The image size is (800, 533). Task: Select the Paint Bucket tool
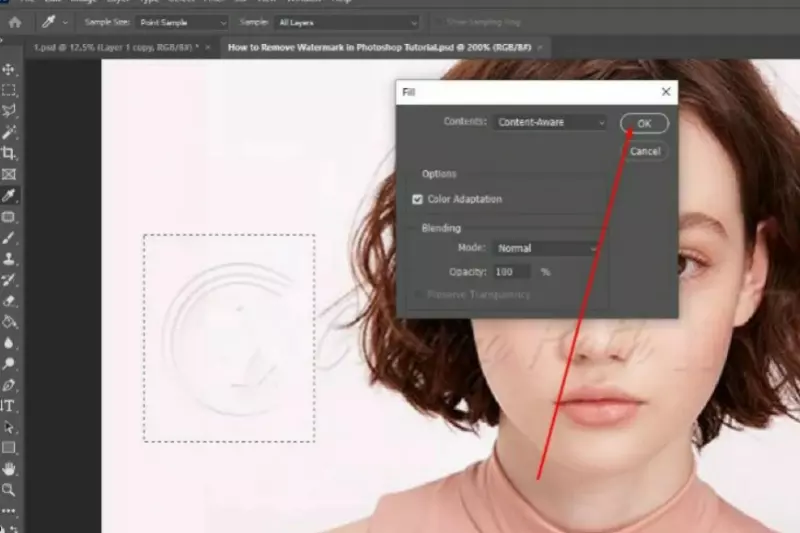(x=9, y=322)
